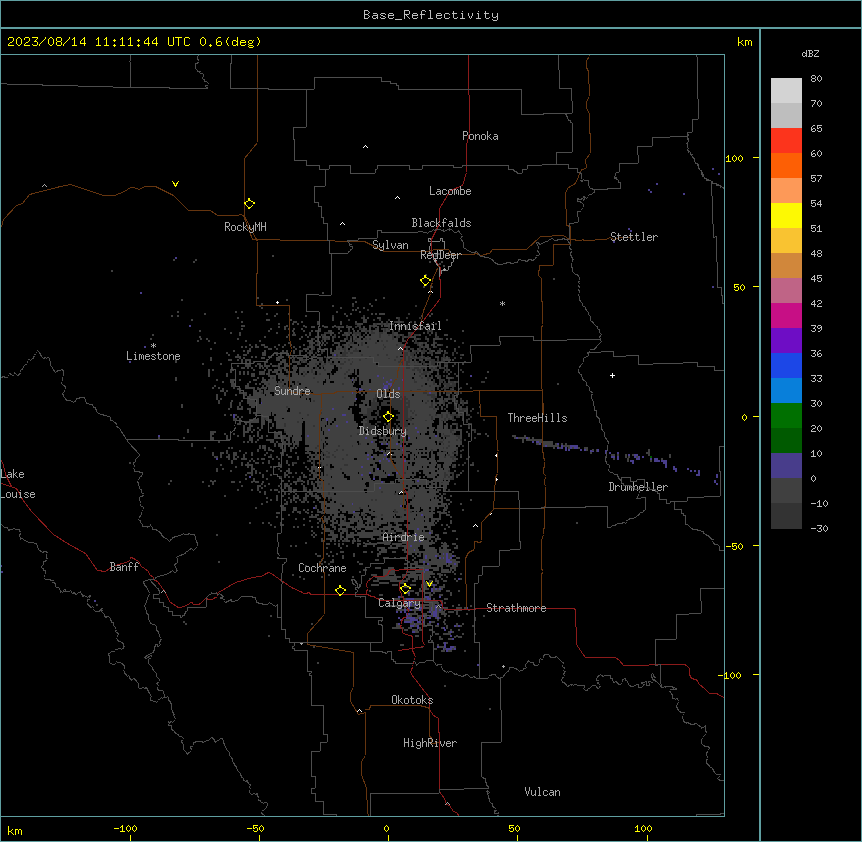Click the HighRiver town label
The image size is (862, 842).
click(x=430, y=743)
